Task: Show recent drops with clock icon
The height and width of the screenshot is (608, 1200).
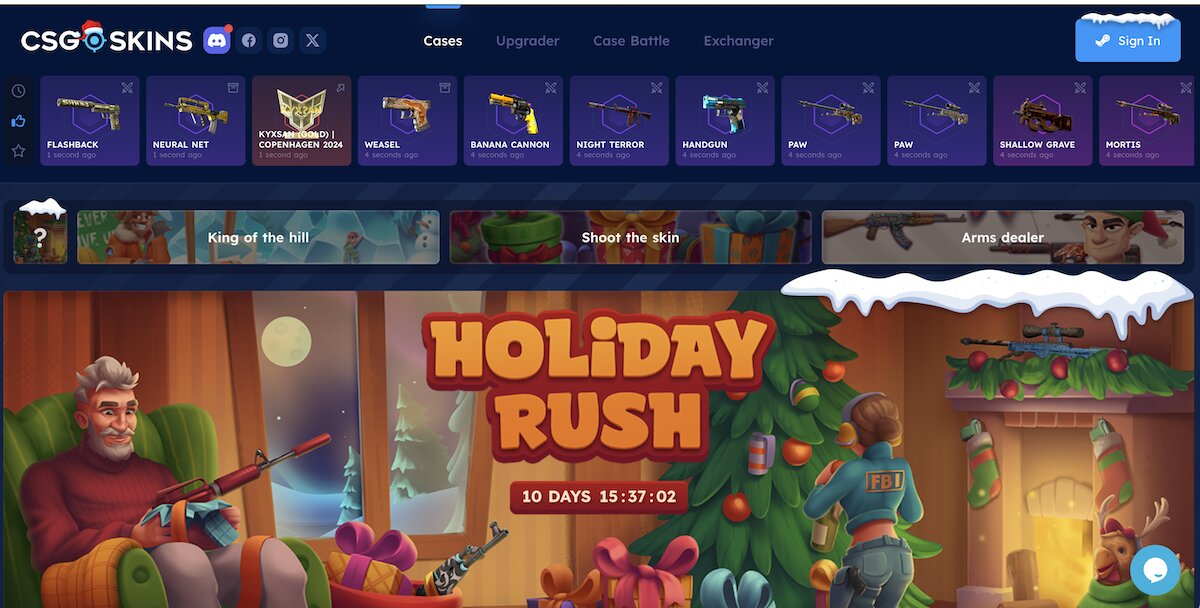Action: 18,91
